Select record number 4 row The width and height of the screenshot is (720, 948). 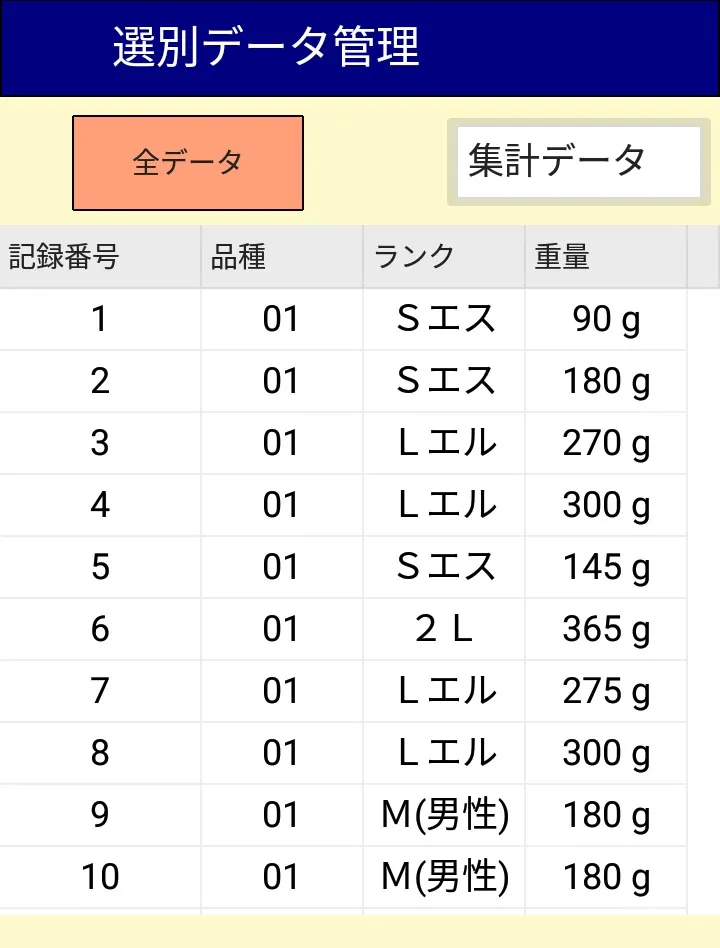(99, 506)
